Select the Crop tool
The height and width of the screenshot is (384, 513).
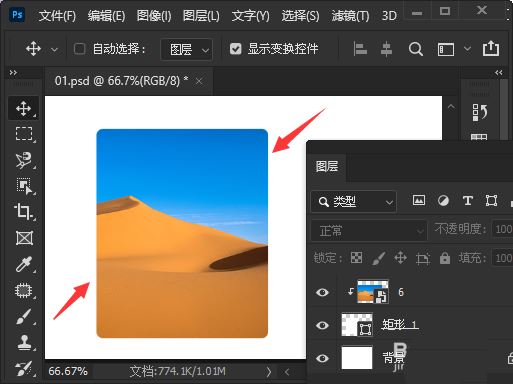tap(24, 211)
